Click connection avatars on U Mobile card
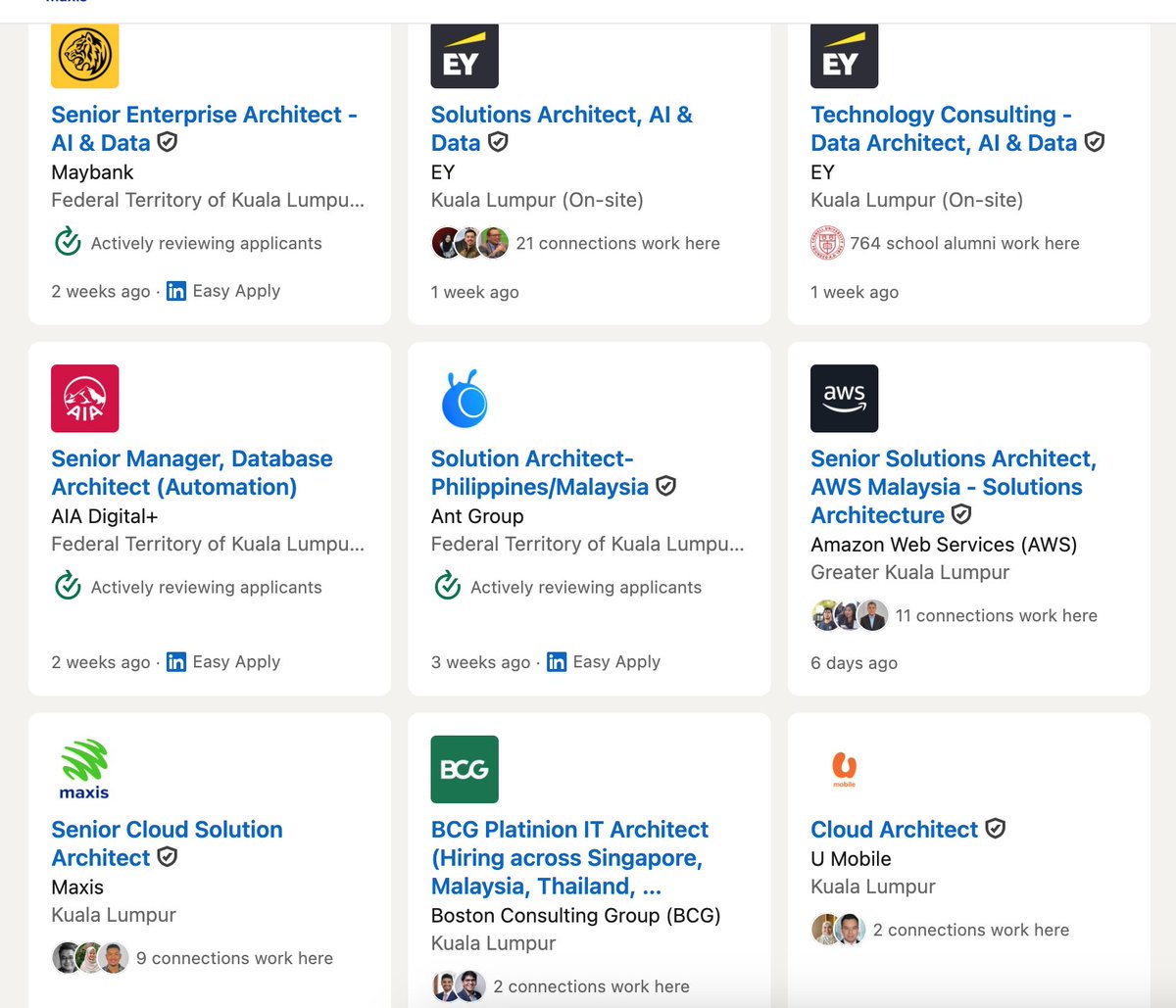The width and height of the screenshot is (1176, 1008). tap(839, 930)
